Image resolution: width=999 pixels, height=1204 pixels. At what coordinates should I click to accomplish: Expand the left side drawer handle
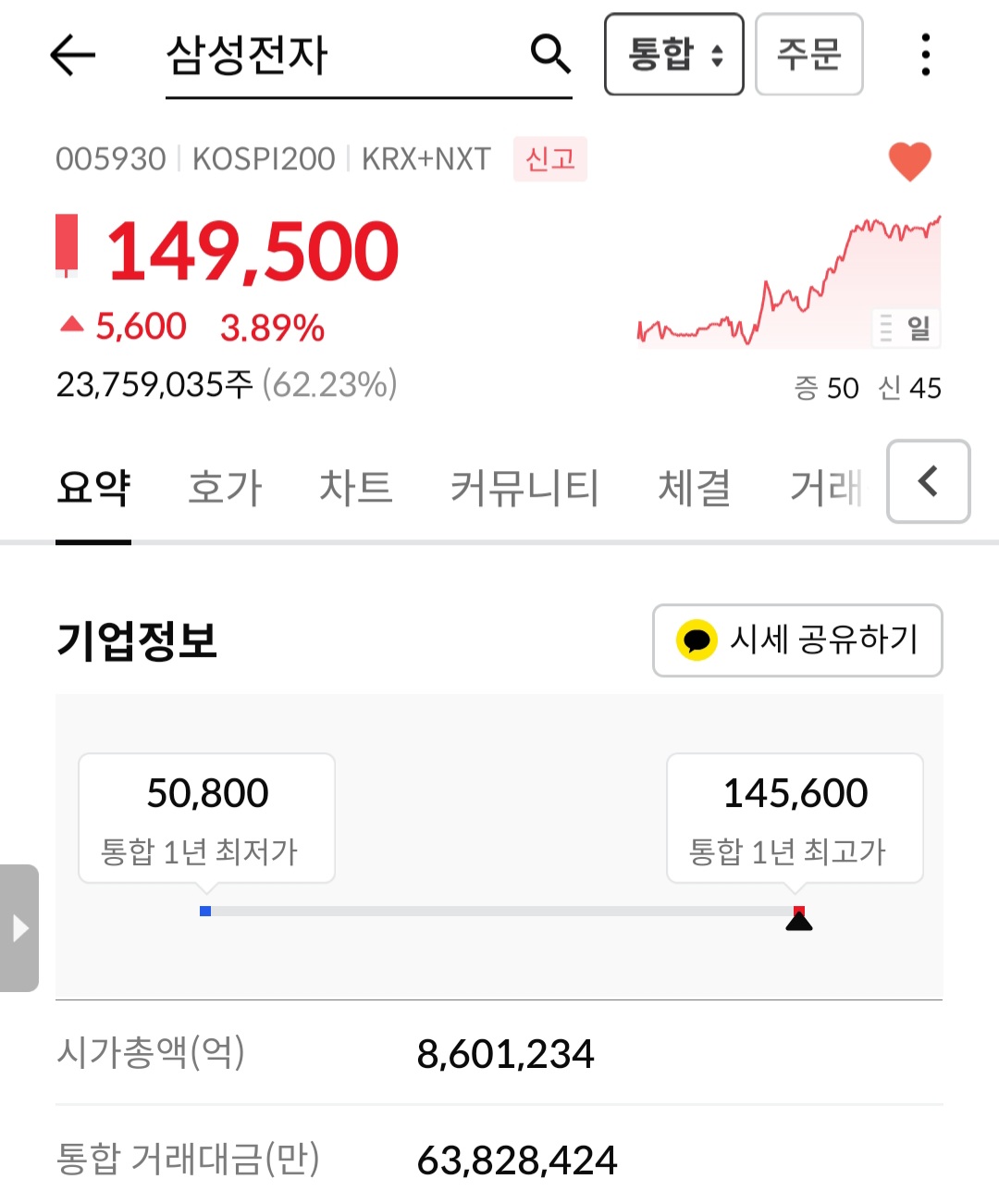click(x=19, y=927)
